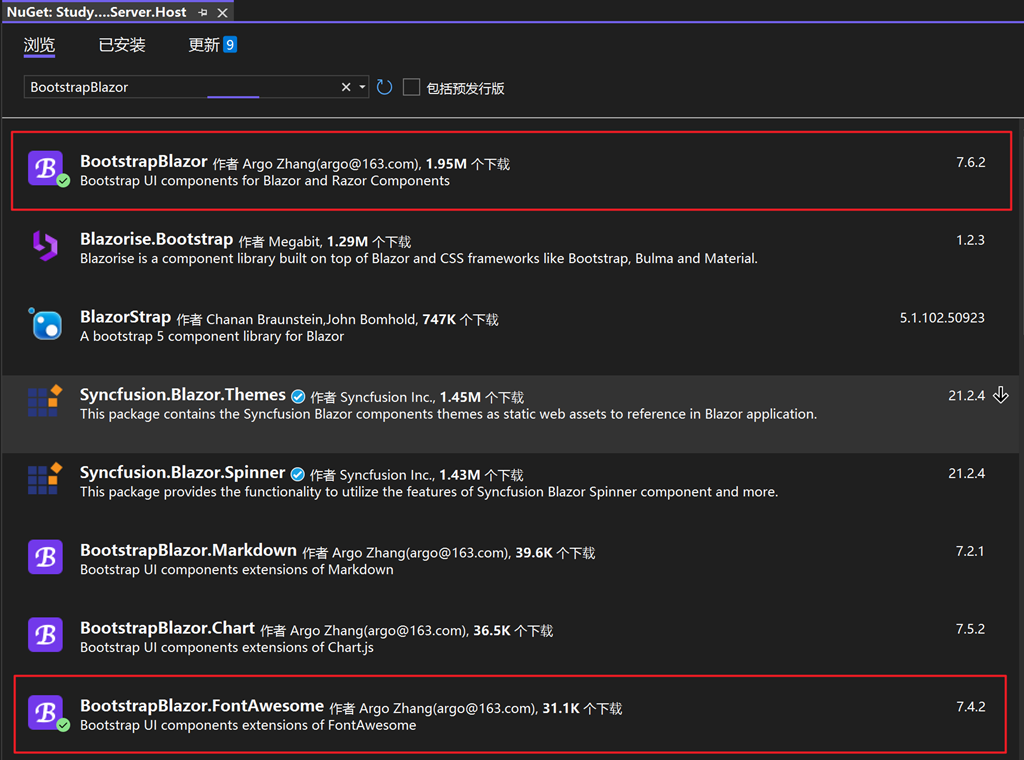Click version 21.2.4 of Syncfusion.Blazor.Spinner
The width and height of the screenshot is (1024, 760).
coord(967,473)
